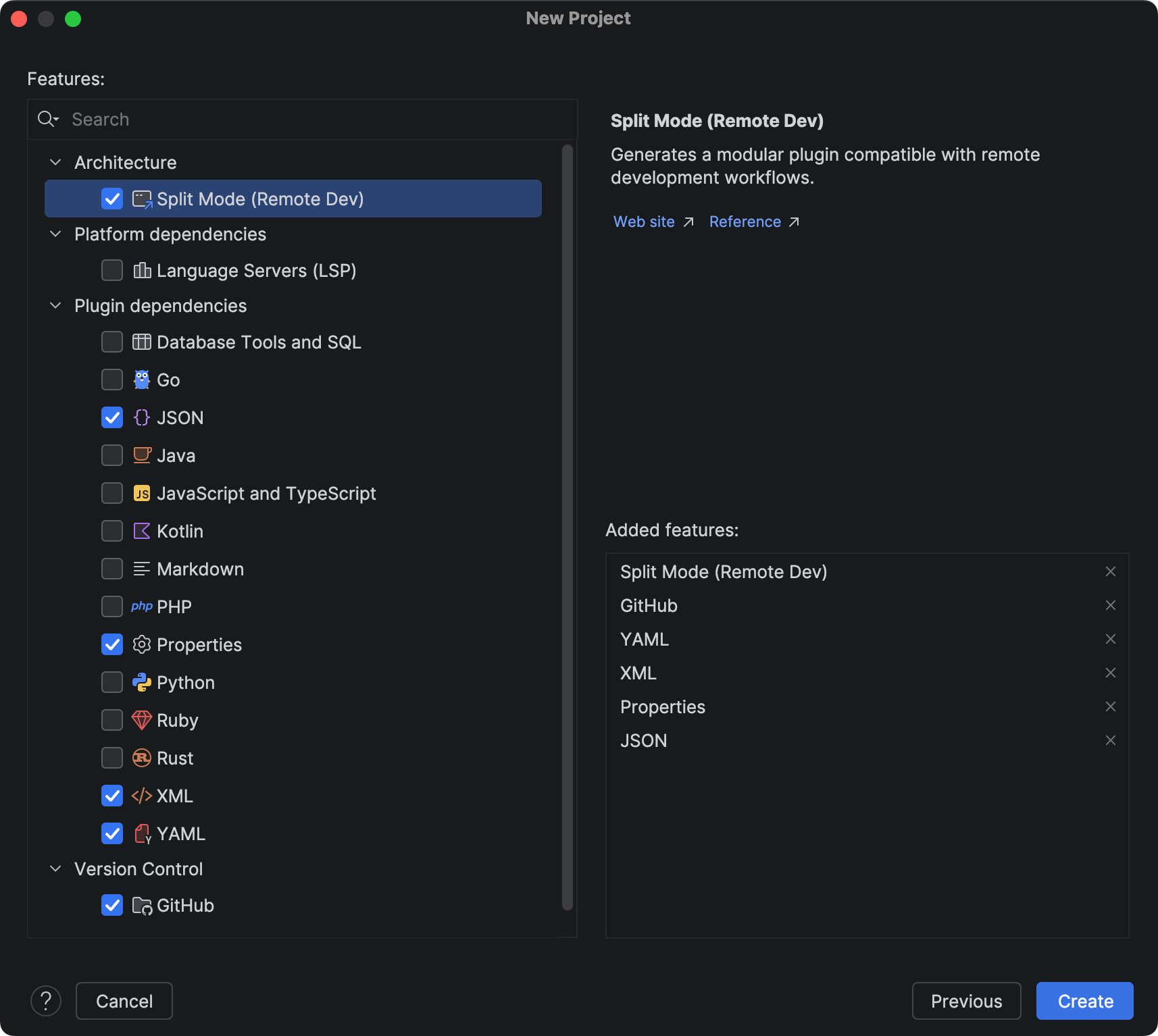The height and width of the screenshot is (1036, 1158).
Task: Check the Kotlin plugin checkbox
Action: coord(112,531)
